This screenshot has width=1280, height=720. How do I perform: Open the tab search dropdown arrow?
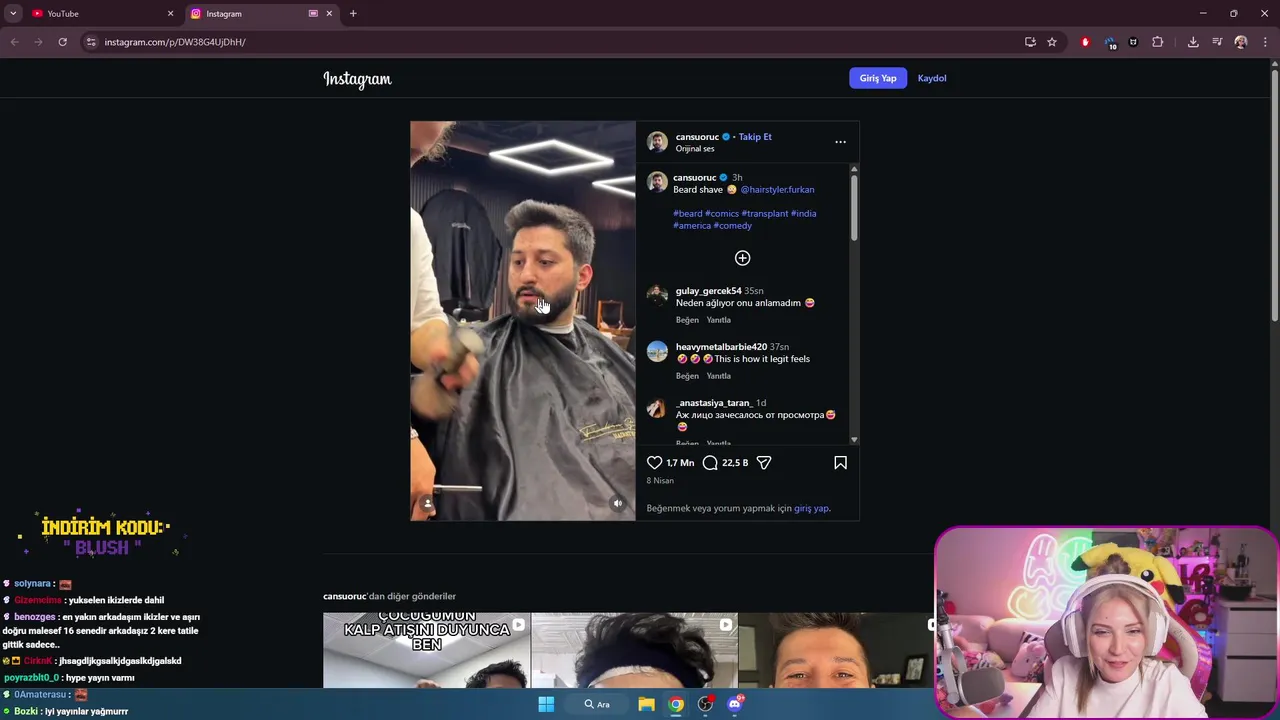(x=13, y=14)
